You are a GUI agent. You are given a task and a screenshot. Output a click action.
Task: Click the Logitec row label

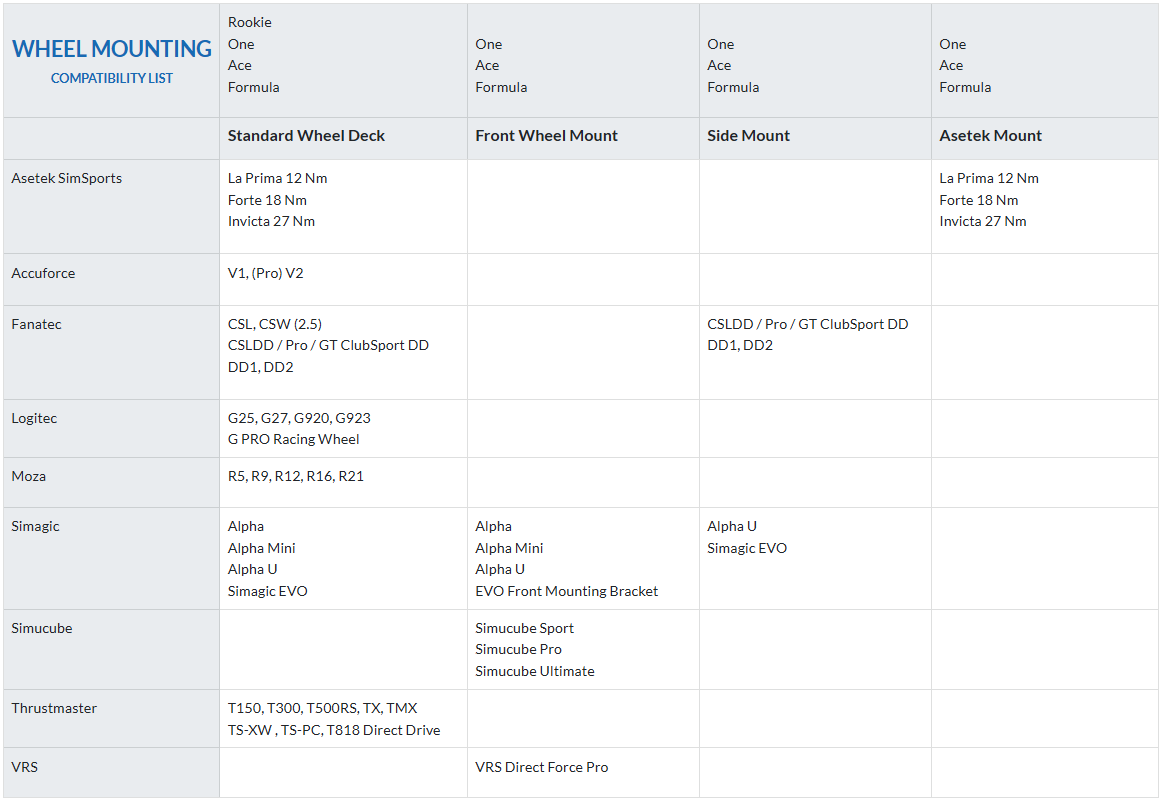point(34,418)
